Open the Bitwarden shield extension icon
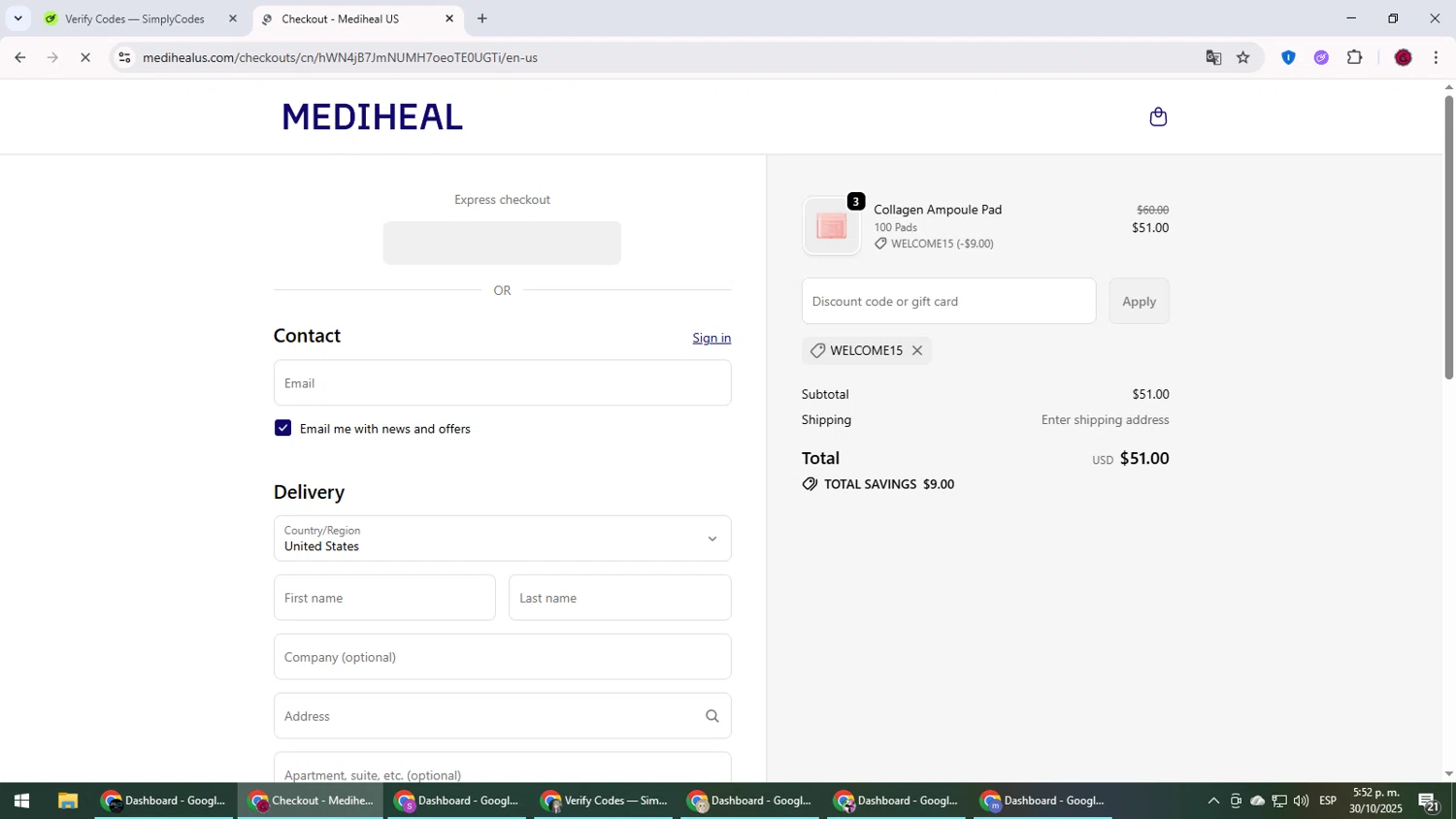 click(1288, 57)
